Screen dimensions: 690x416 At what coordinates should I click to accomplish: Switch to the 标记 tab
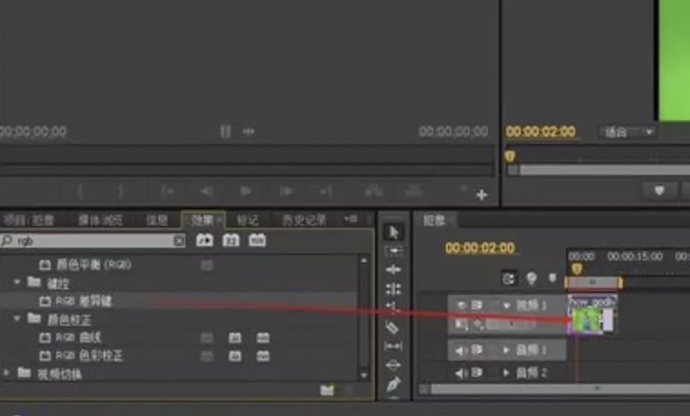[x=248, y=220]
